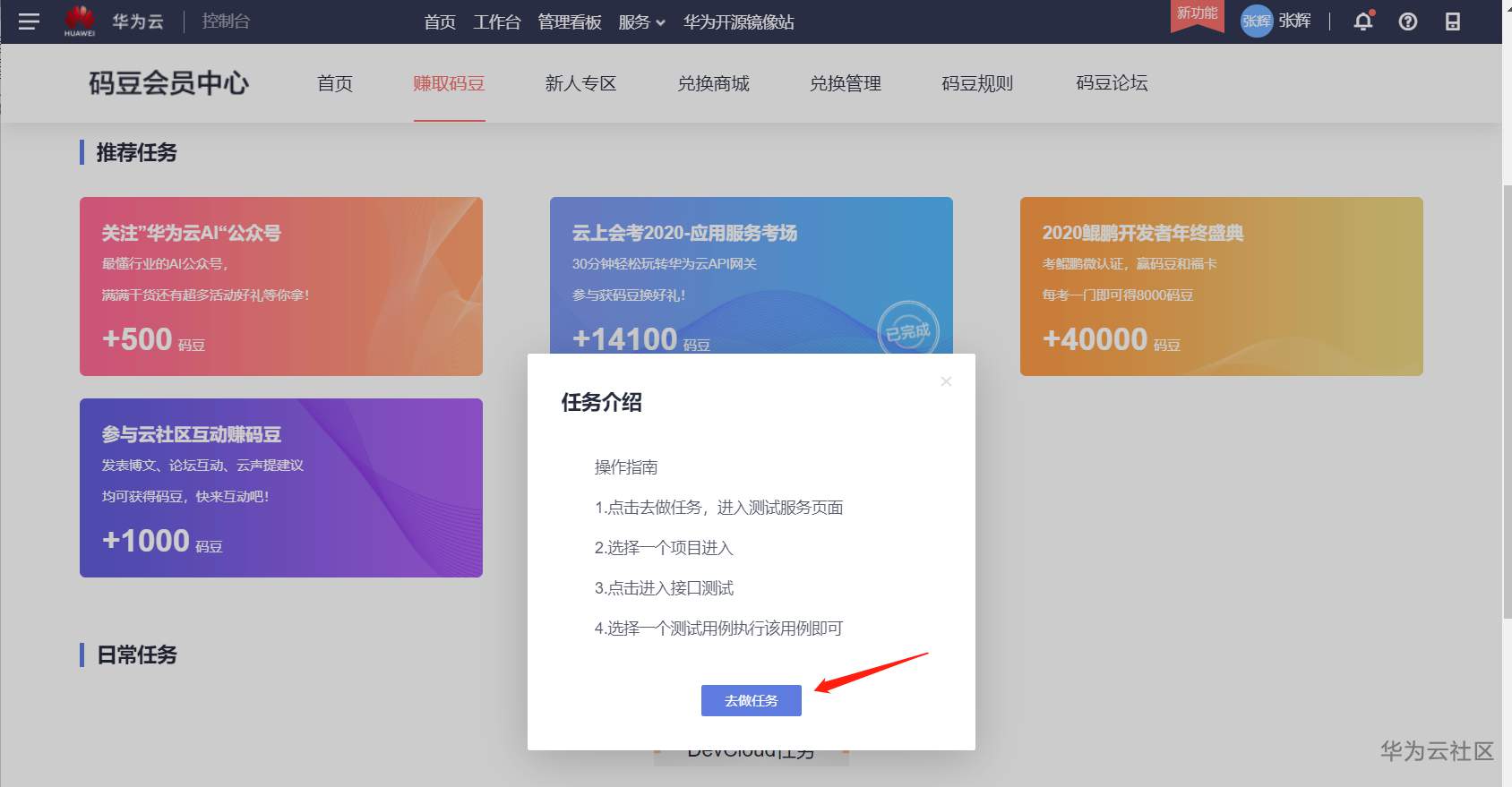Image resolution: width=1512 pixels, height=787 pixels.
Task: Select the 赚取码豆 tab
Action: pos(449,83)
